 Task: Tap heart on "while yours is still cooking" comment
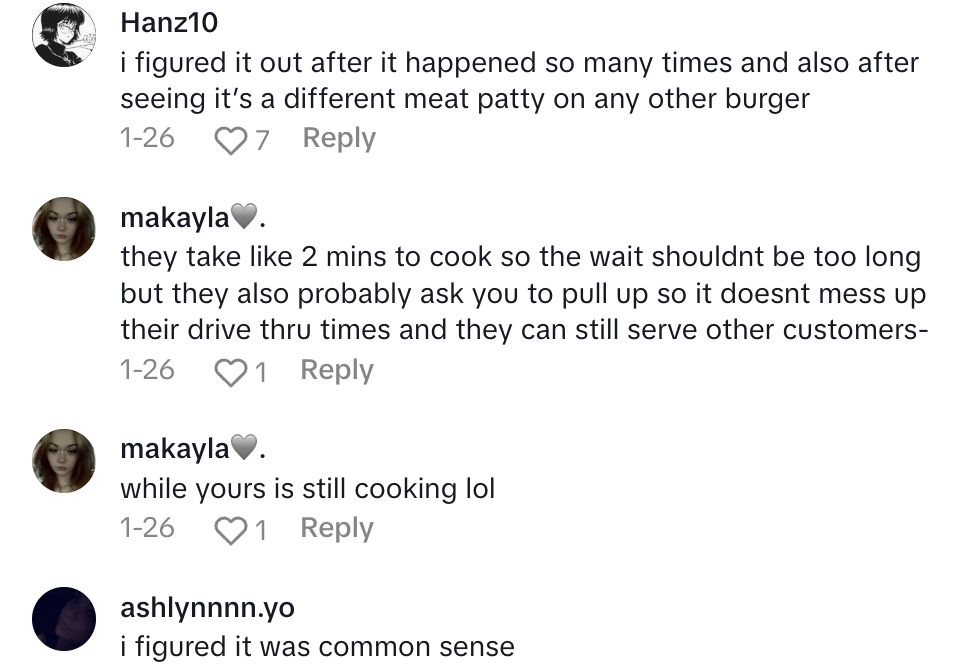tap(231, 530)
